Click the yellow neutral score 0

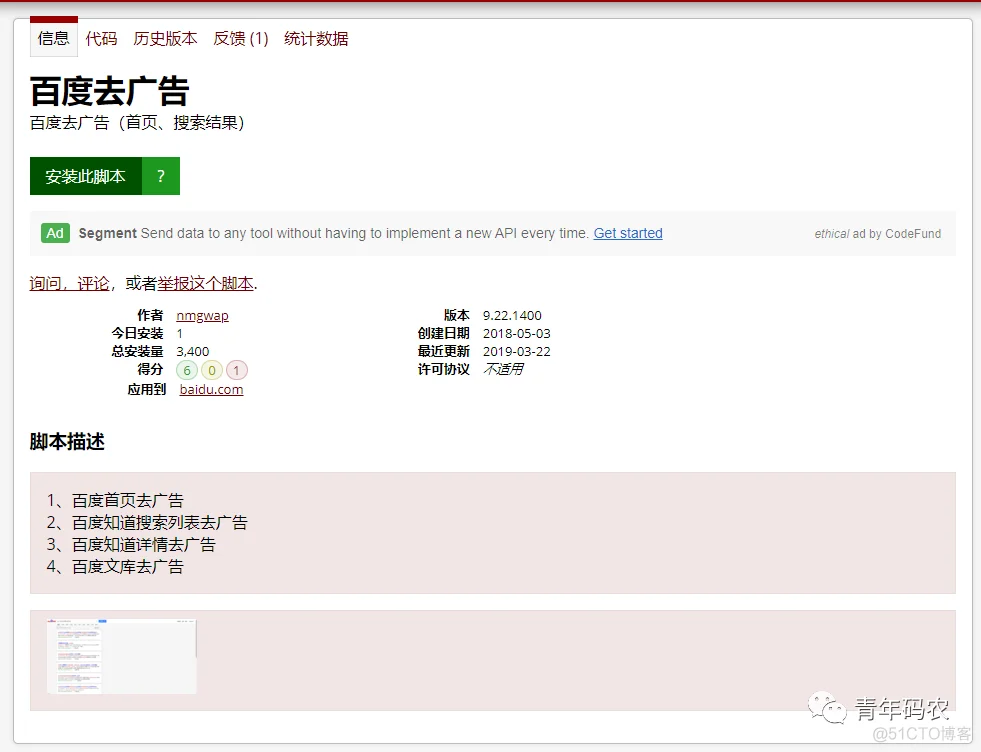(212, 370)
